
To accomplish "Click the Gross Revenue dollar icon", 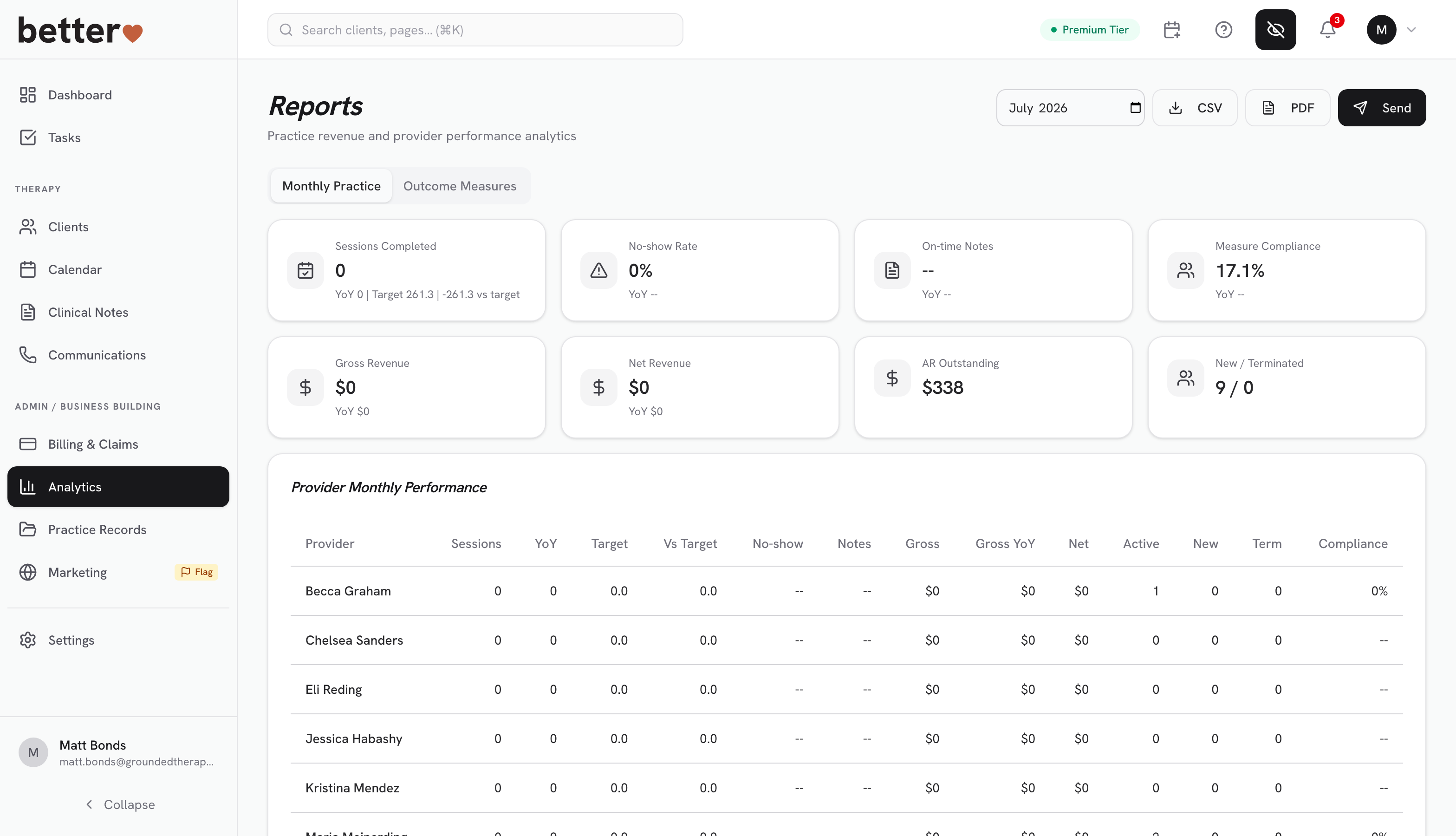I will 305,387.
